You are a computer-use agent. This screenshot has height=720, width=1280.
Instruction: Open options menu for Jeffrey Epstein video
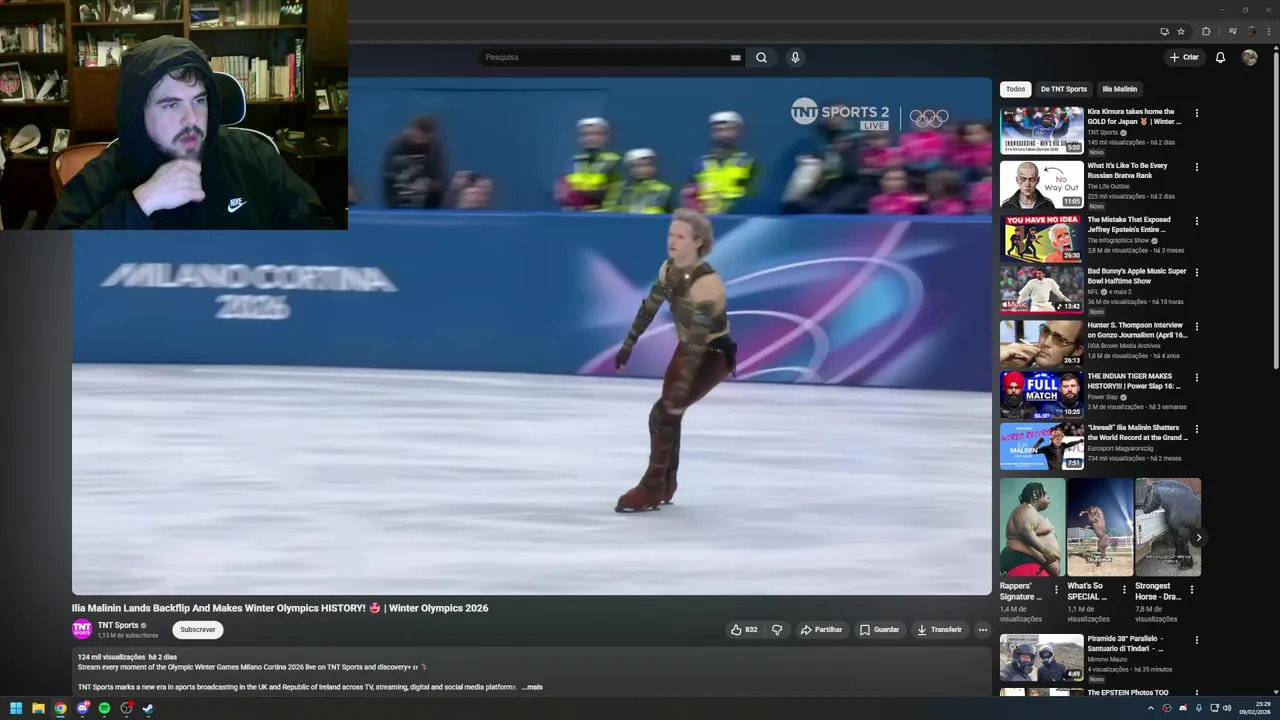1196,221
